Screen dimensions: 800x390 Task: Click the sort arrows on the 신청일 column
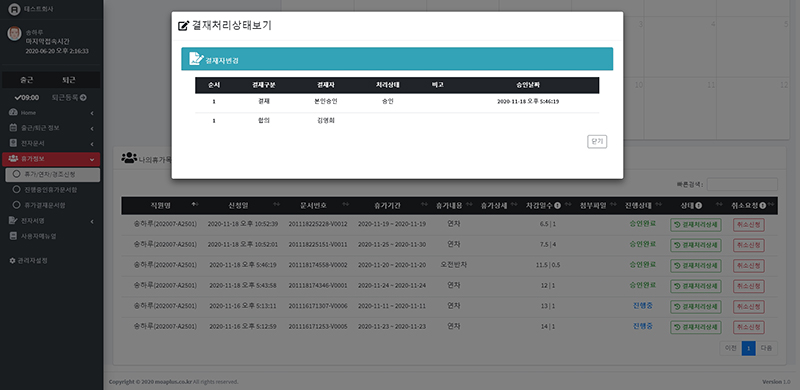click(276, 205)
